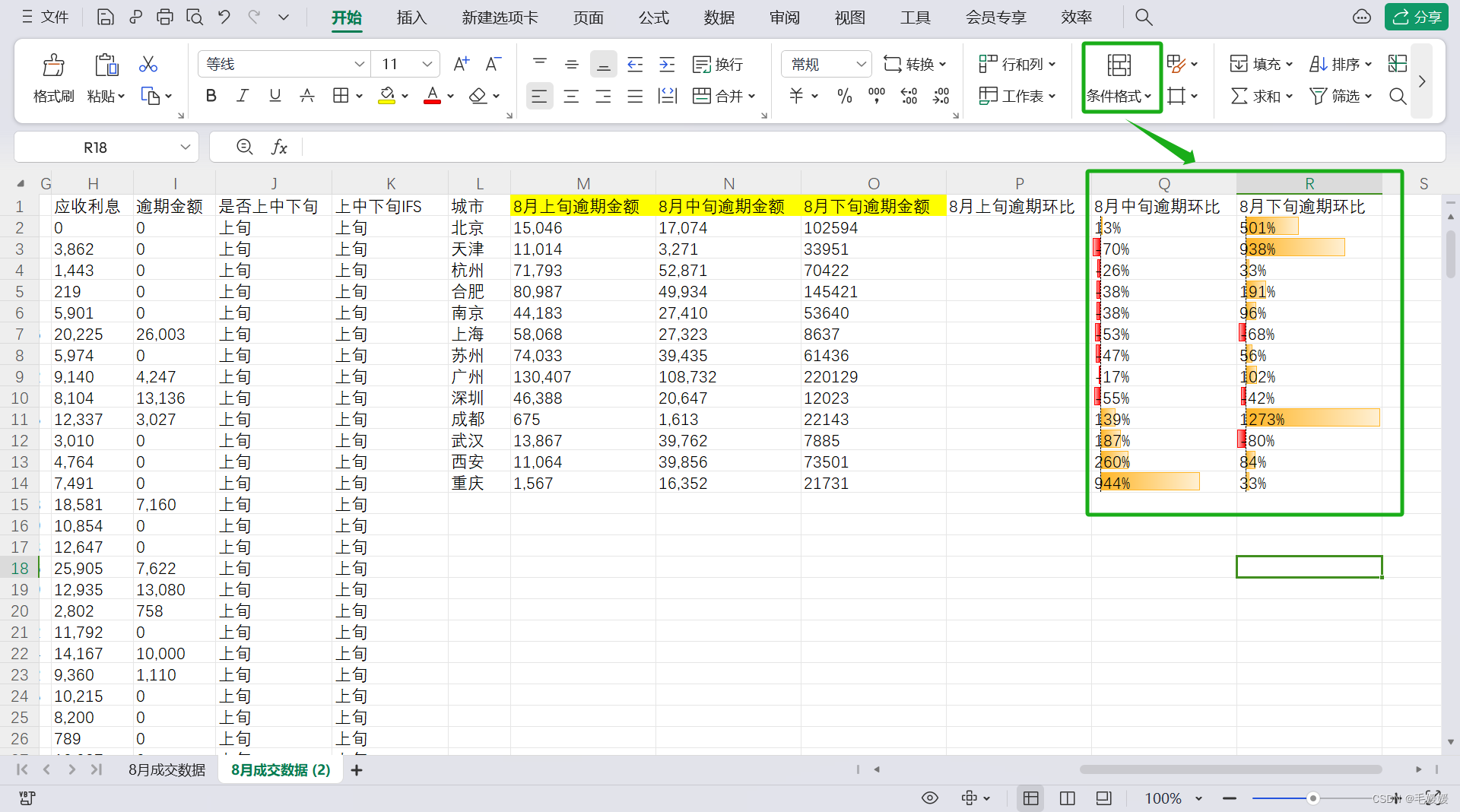Click the eye protection mode icon
The height and width of the screenshot is (812, 1460).
point(930,798)
